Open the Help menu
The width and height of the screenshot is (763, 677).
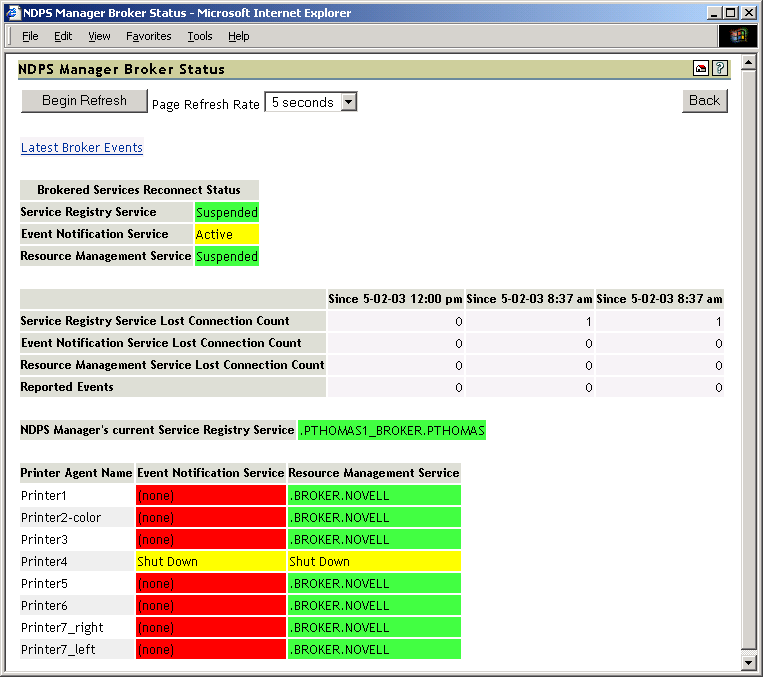point(238,36)
